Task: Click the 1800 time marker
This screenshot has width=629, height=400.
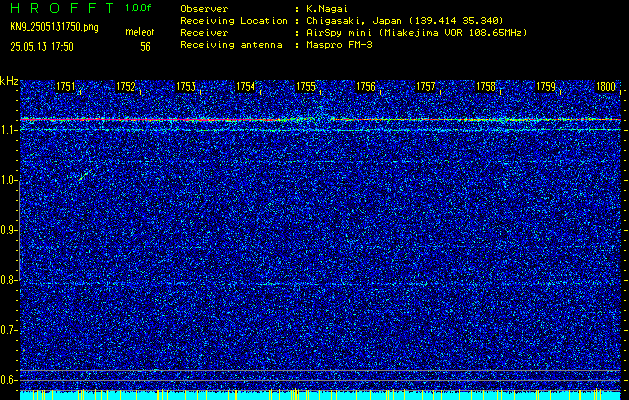Action: pyautogui.click(x=606, y=86)
